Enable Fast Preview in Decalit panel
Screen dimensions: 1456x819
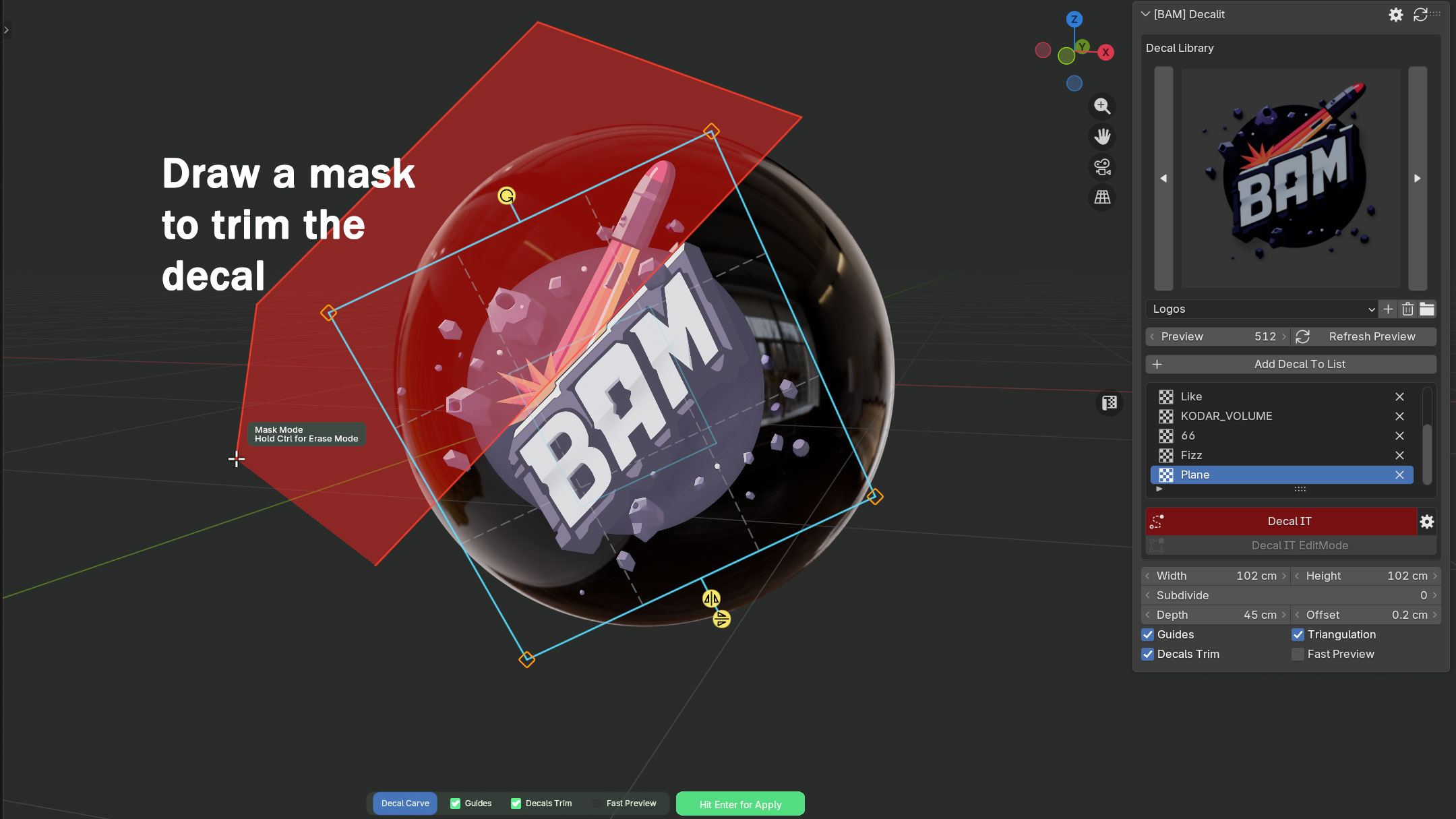click(x=1298, y=655)
